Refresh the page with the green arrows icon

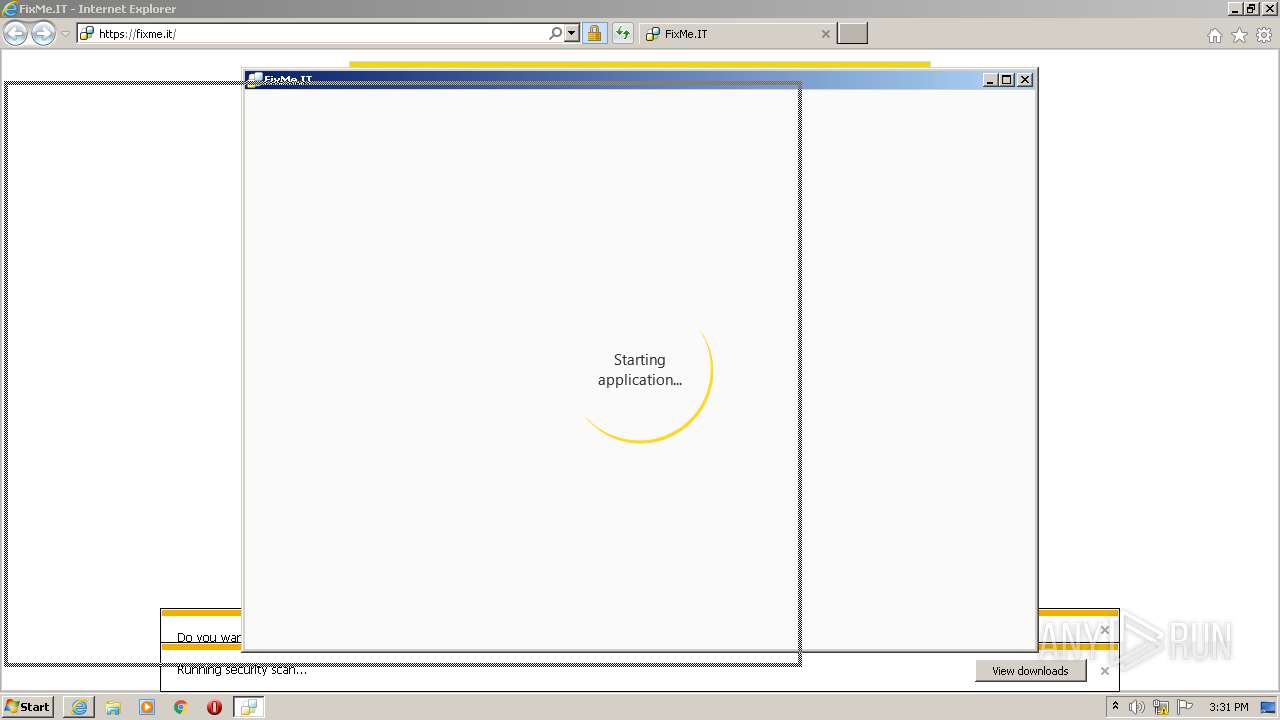(x=623, y=33)
